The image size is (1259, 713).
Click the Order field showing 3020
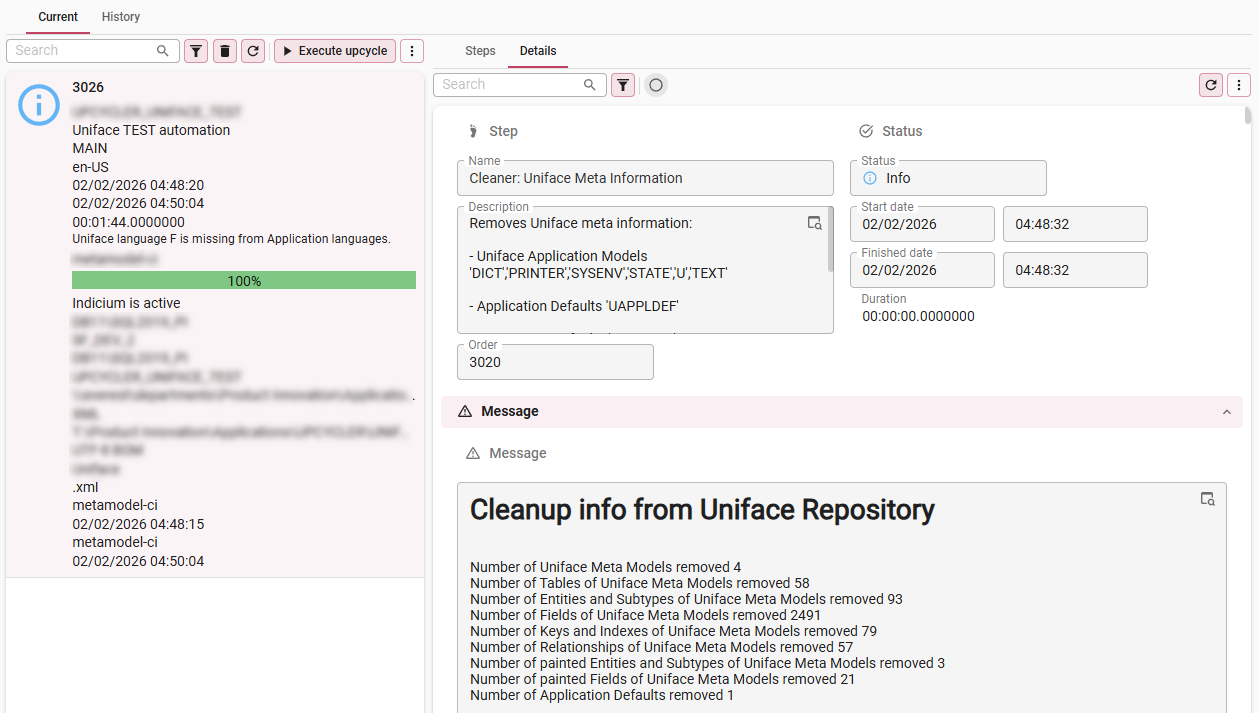point(555,362)
